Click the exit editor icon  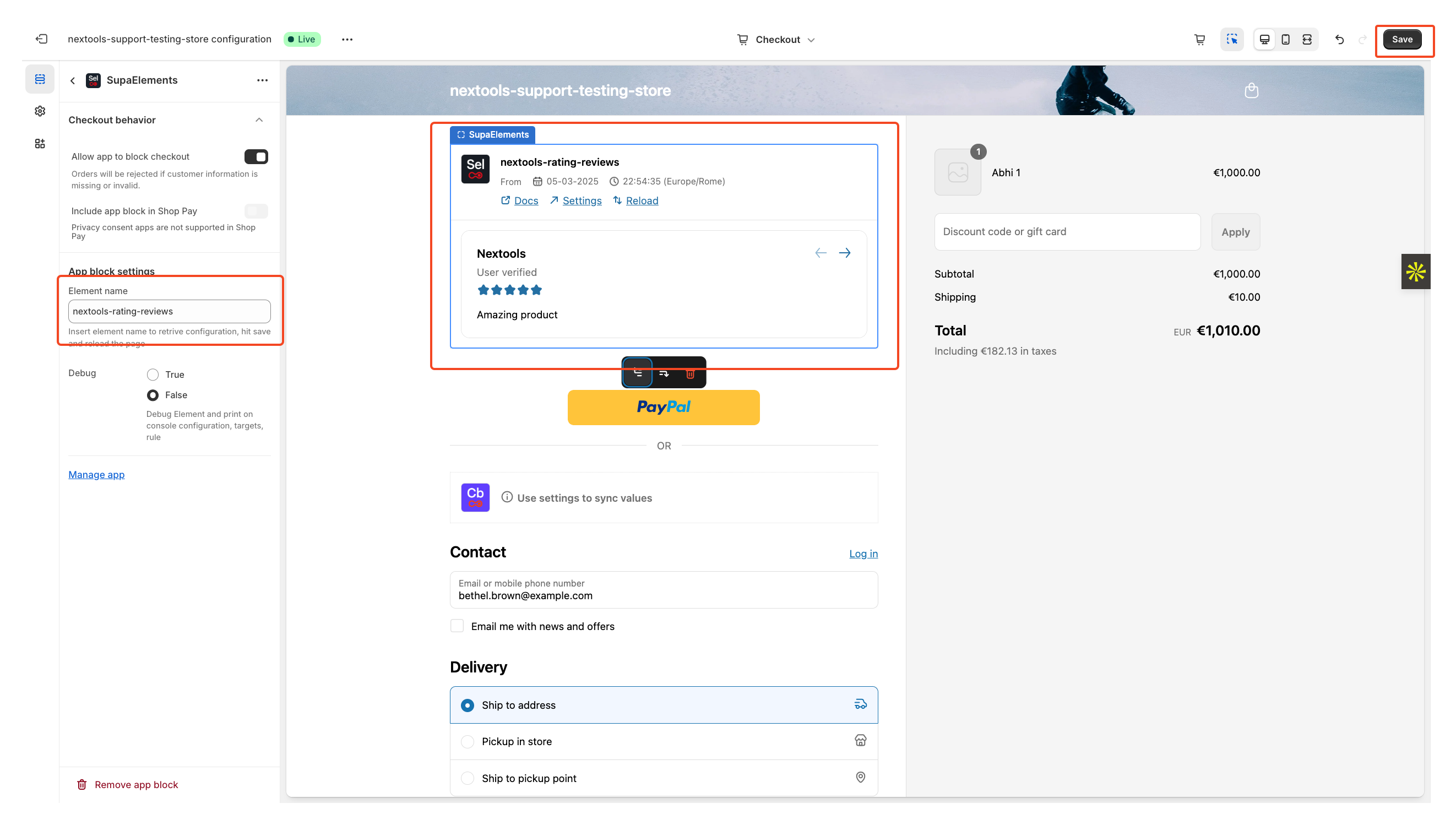coord(41,39)
